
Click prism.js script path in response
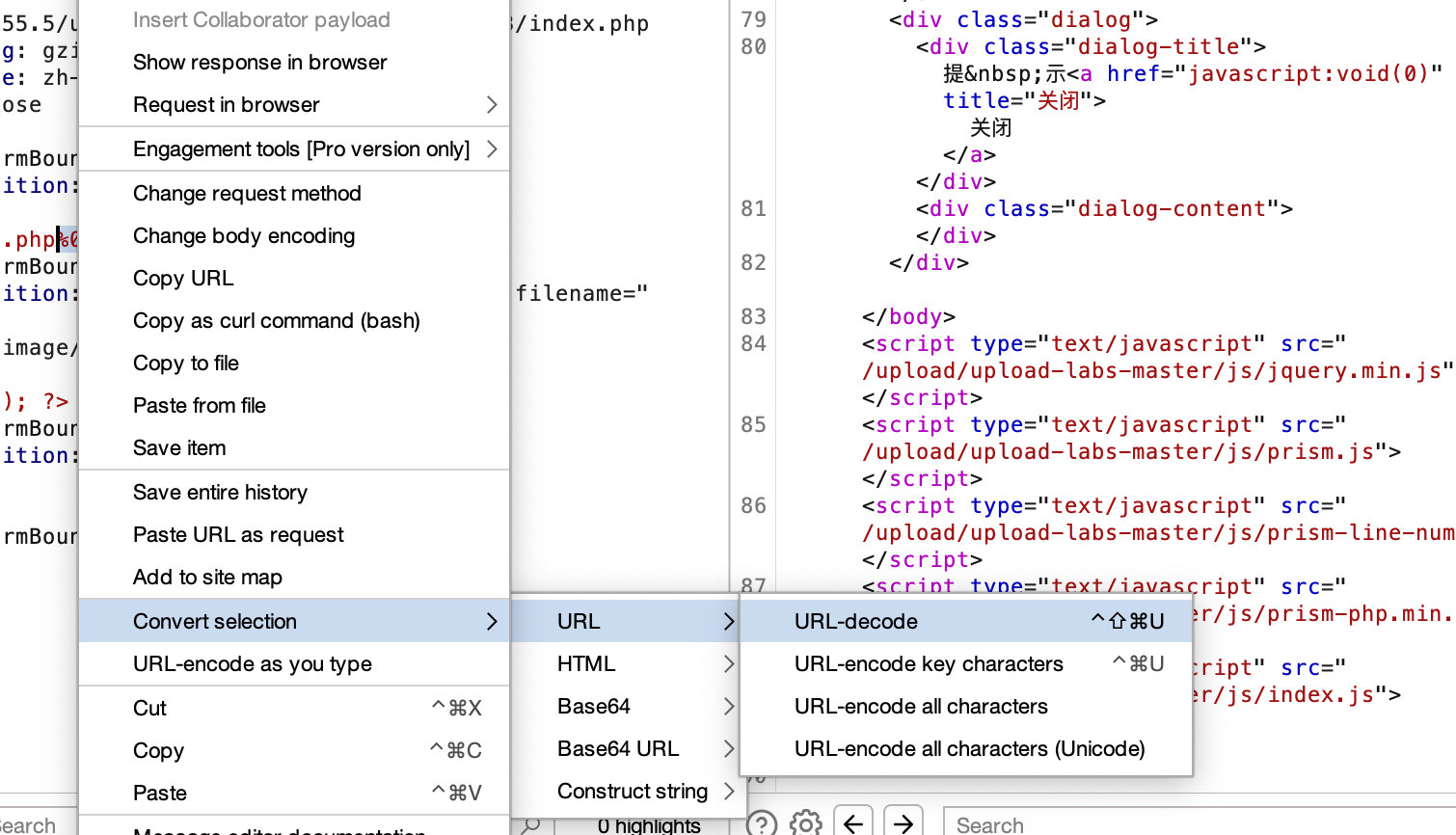(1119, 451)
